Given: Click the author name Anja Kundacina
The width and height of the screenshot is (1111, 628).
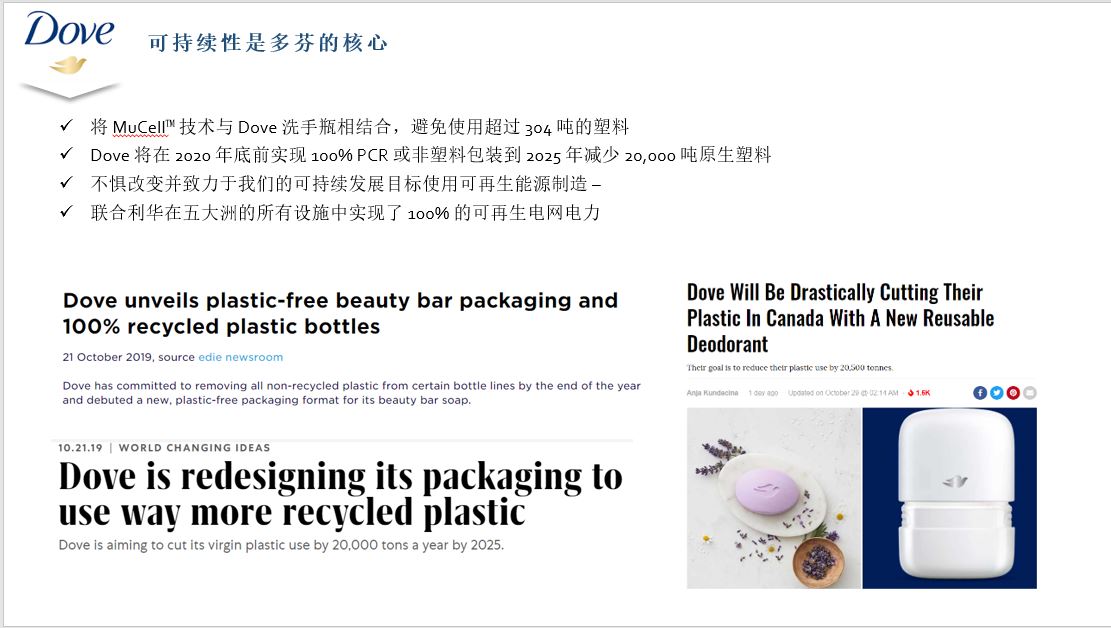Looking at the screenshot, I should click(712, 393).
